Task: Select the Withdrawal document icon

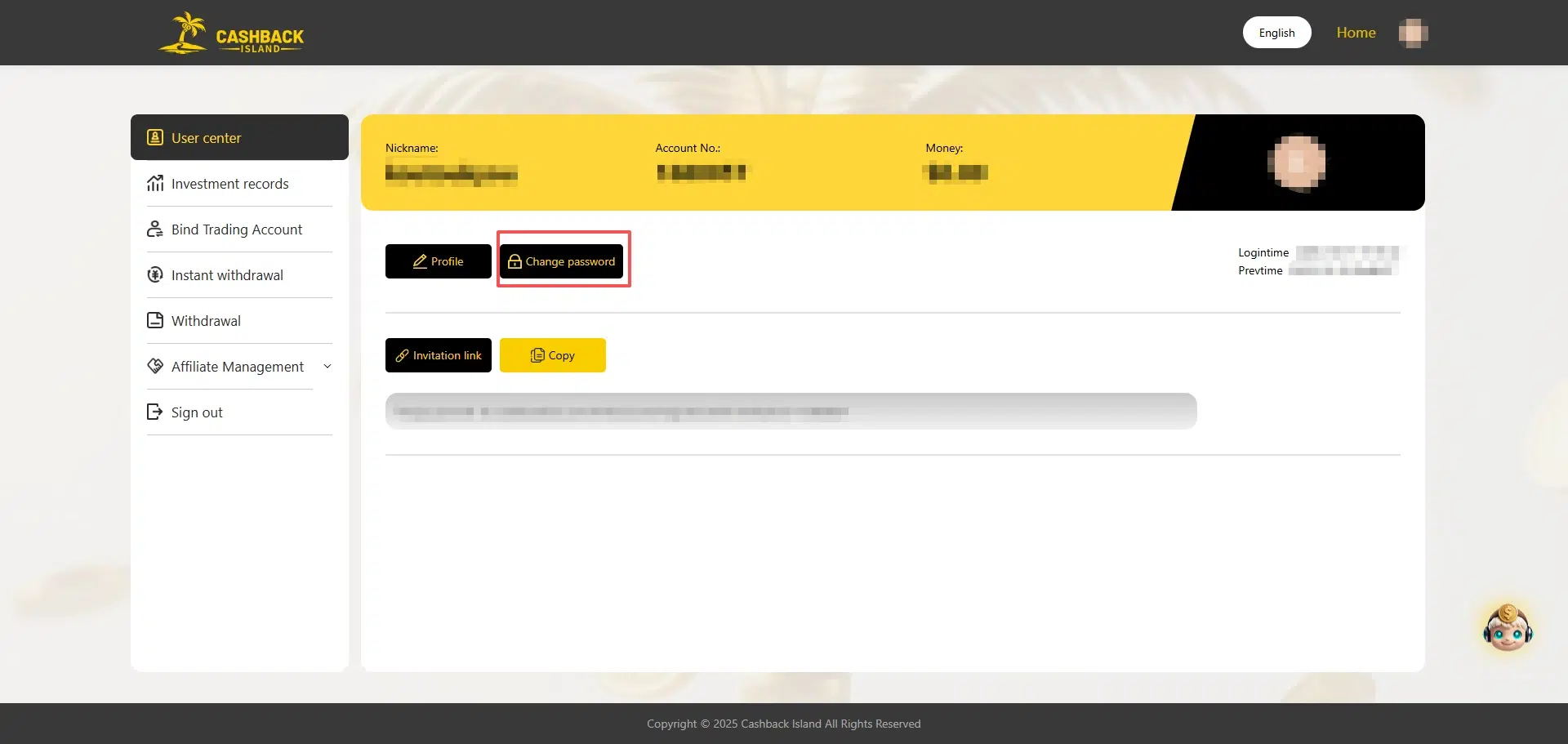Action: 155,320
